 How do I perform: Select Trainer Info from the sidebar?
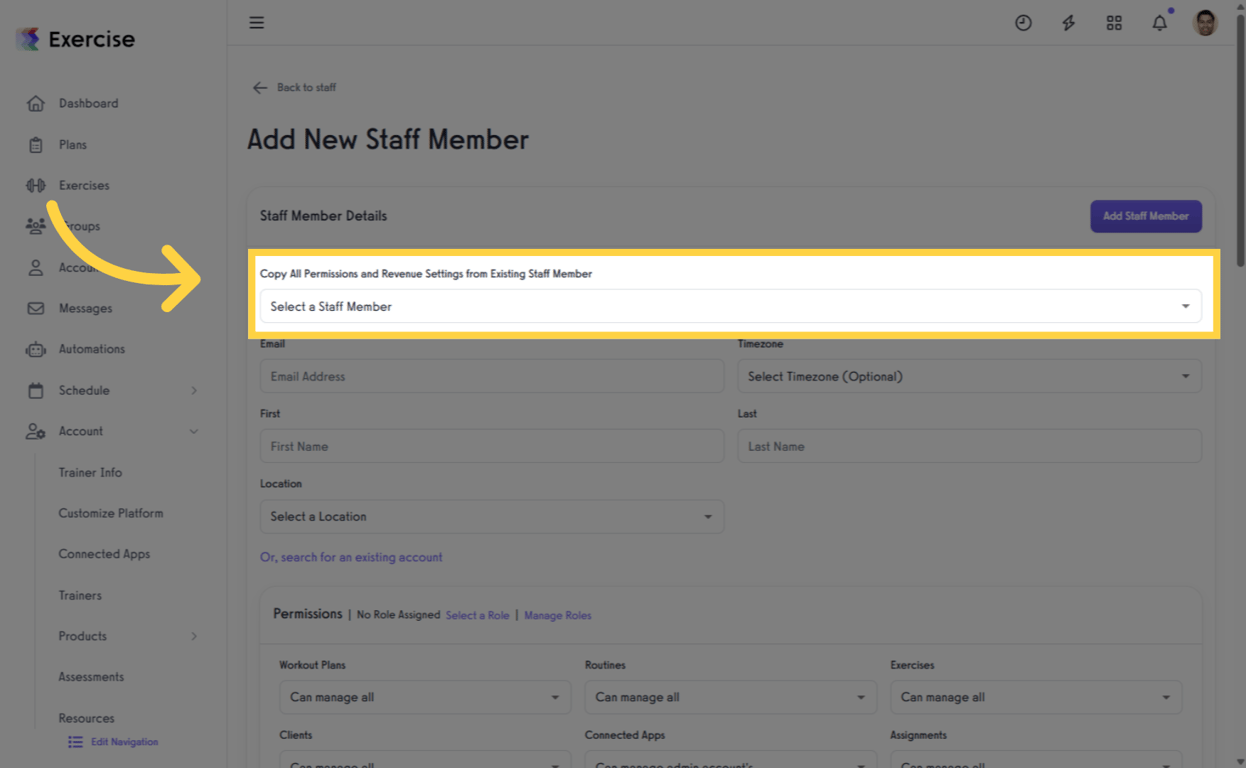point(90,472)
